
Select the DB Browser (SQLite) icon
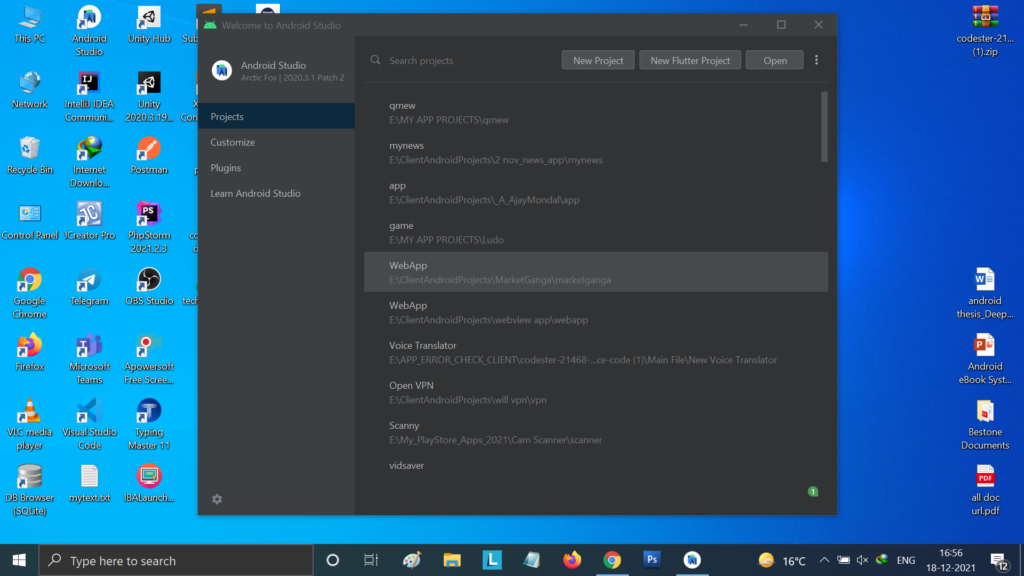point(29,490)
